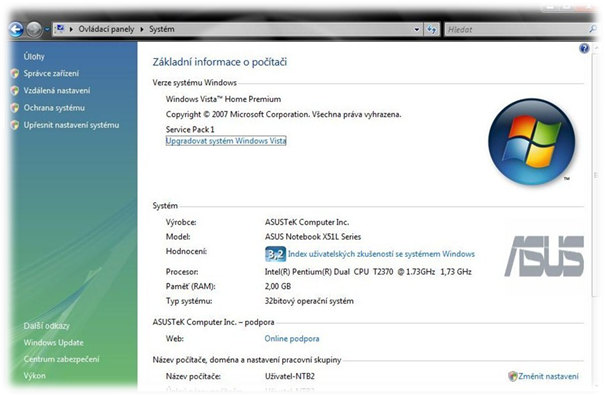Open Upřesnit nastavení systému
The image size is (605, 396).
71,125
